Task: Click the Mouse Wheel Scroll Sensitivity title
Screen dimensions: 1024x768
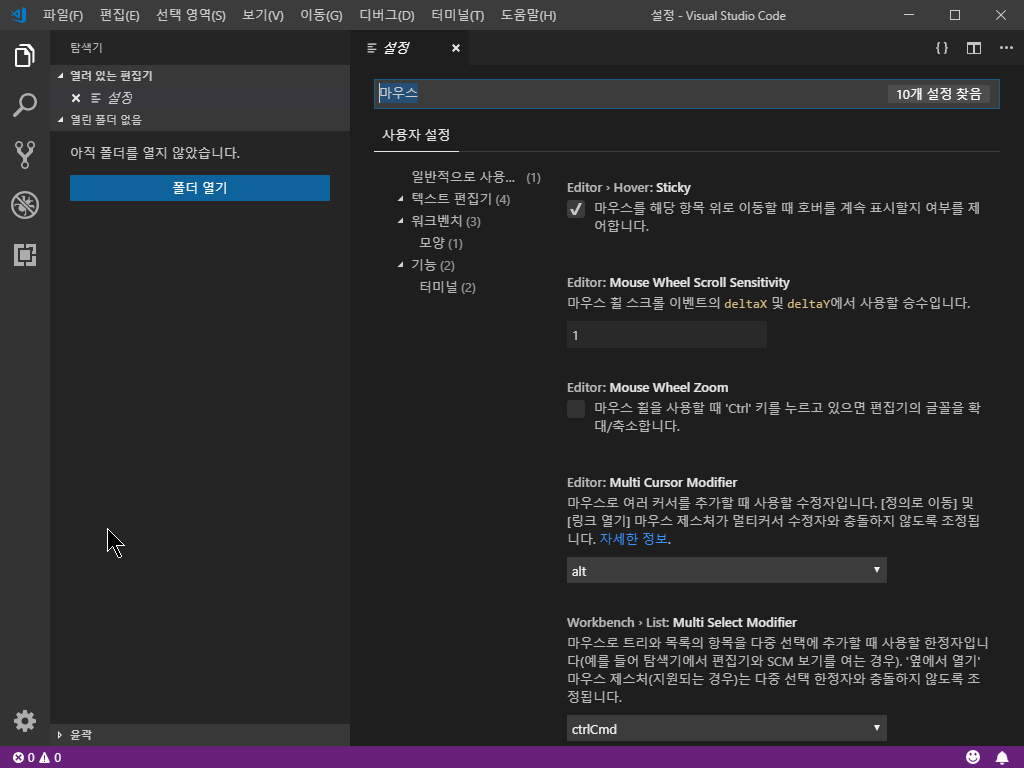Action: click(678, 283)
